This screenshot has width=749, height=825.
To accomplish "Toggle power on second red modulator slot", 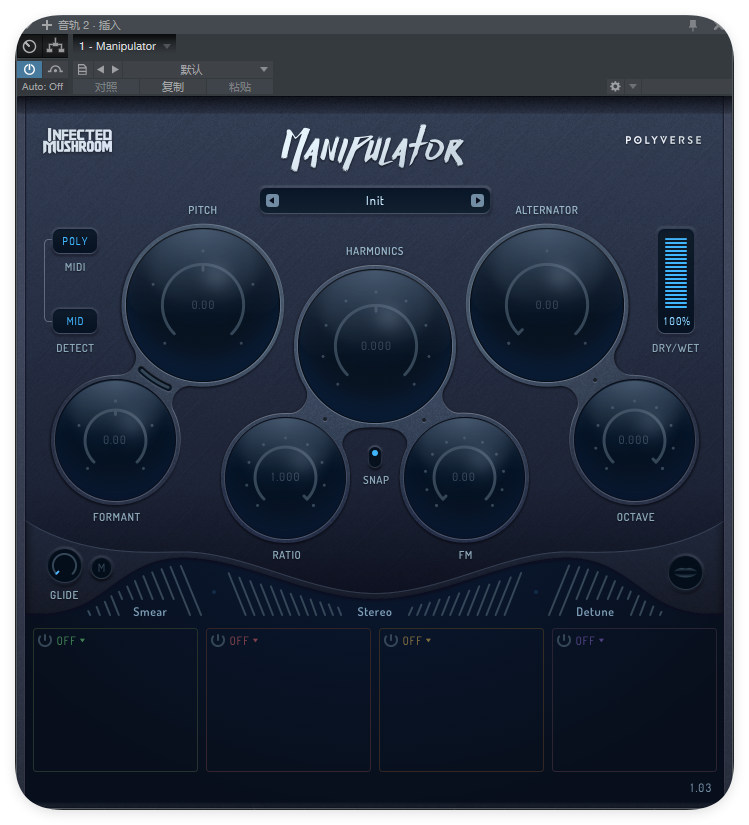I will (218, 640).
